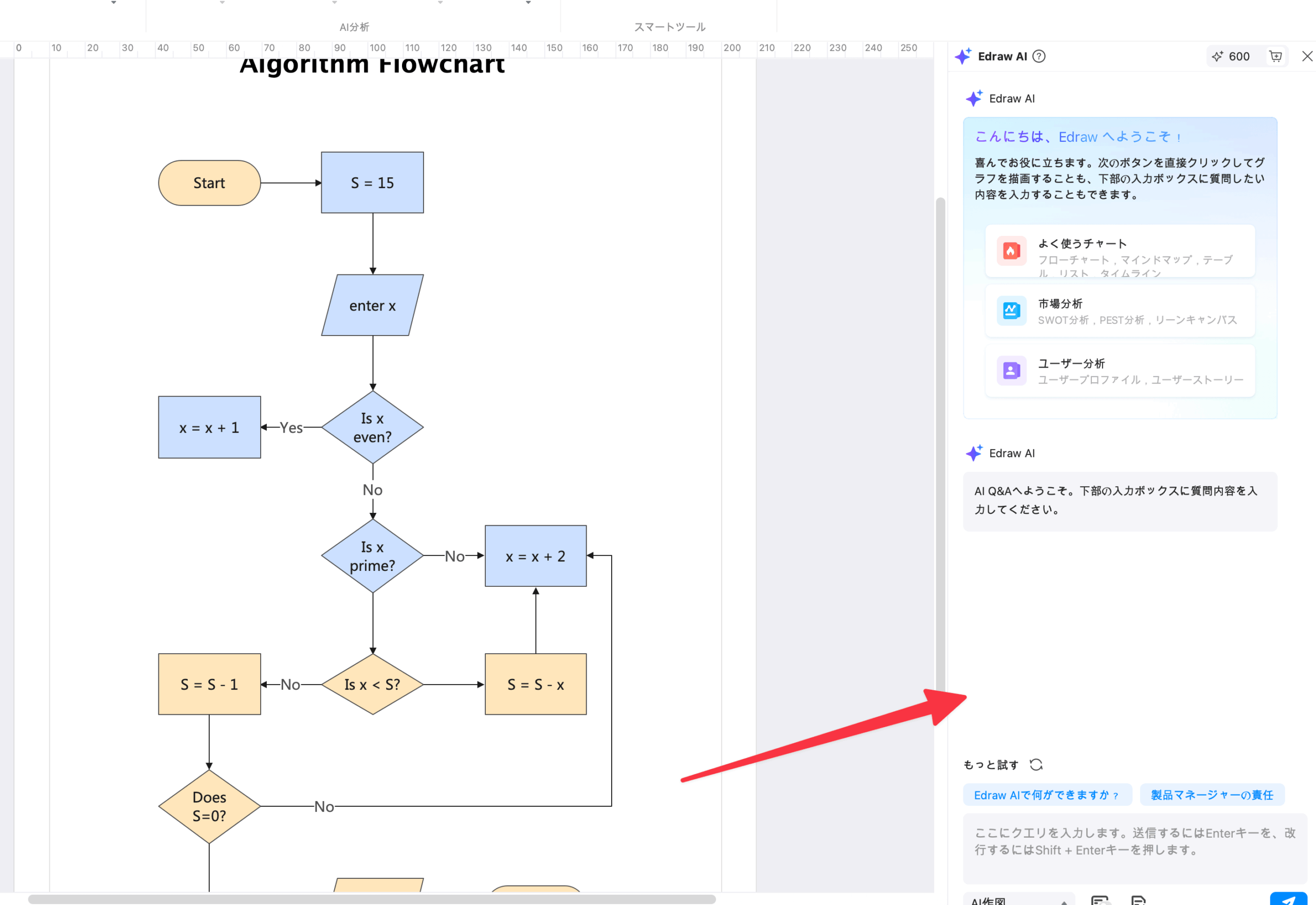The height and width of the screenshot is (905, 1316).
Task: Select the 'Is x even?' decision diamond
Action: (x=372, y=428)
